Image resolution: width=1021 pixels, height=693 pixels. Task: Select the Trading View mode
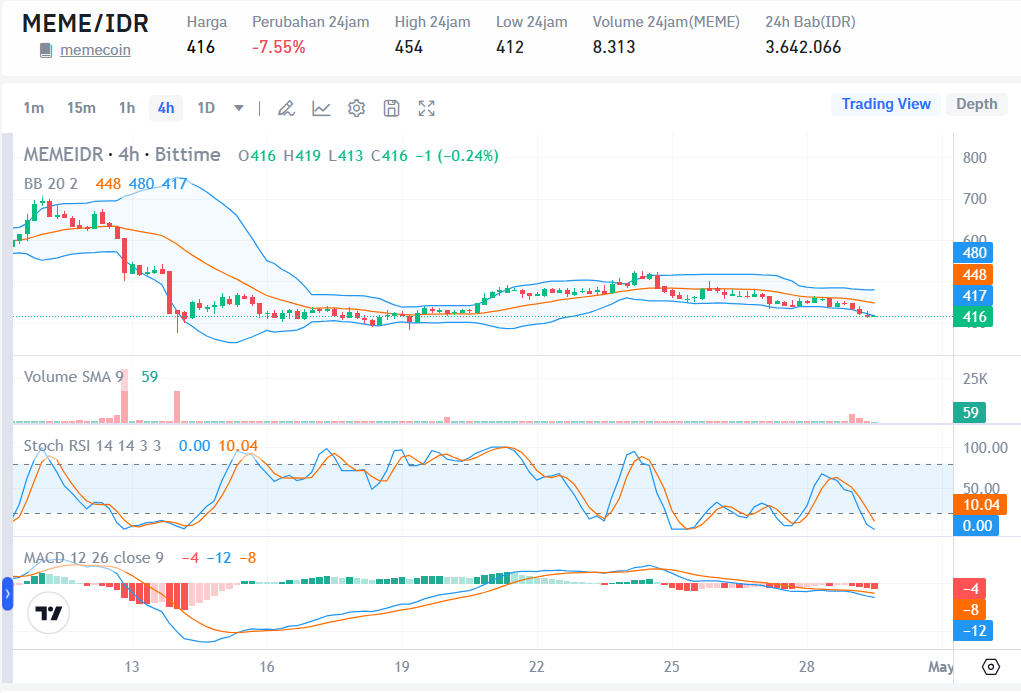pyautogui.click(x=886, y=104)
